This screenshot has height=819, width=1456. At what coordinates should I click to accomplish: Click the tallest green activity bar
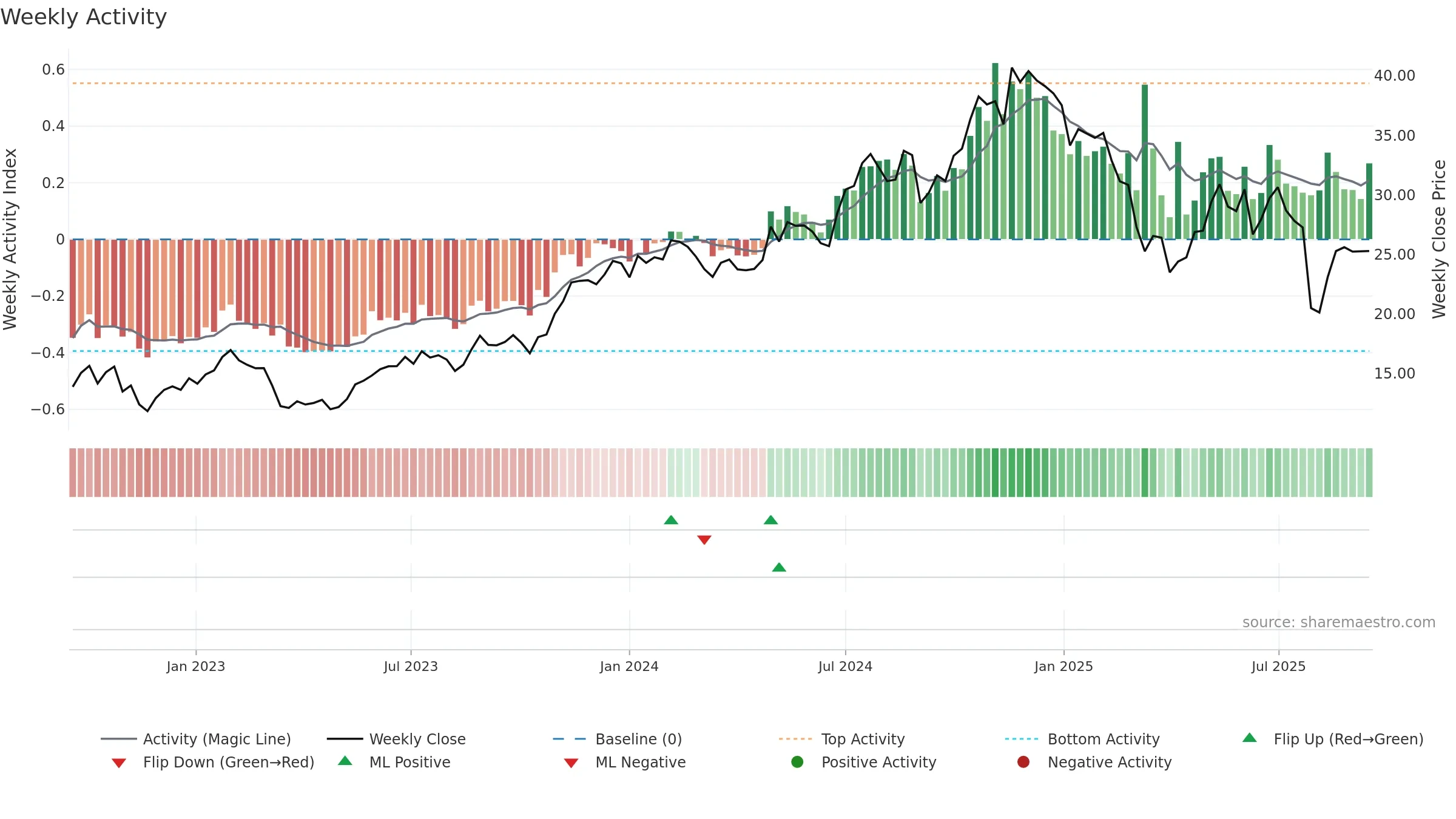pos(995,151)
